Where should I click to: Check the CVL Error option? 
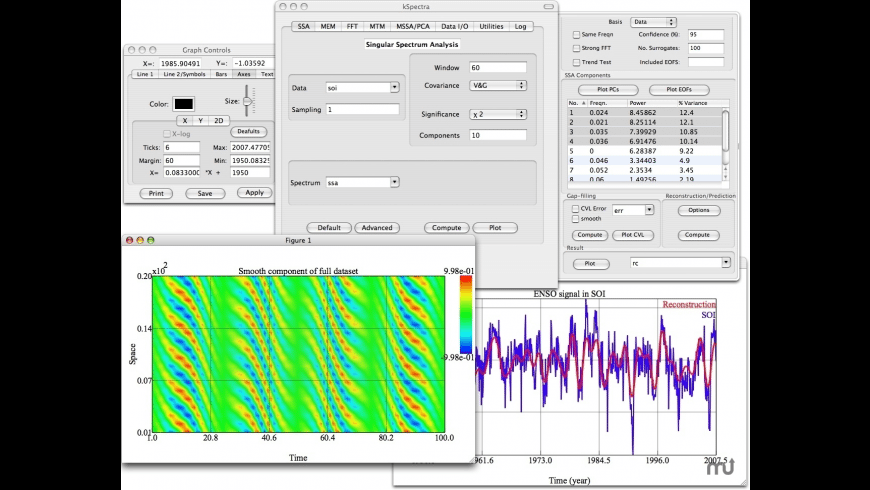tap(573, 208)
